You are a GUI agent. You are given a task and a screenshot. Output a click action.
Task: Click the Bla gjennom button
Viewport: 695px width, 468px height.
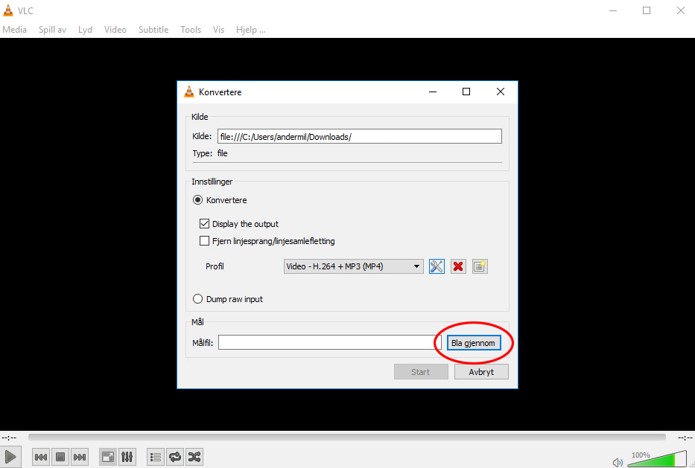click(473, 343)
